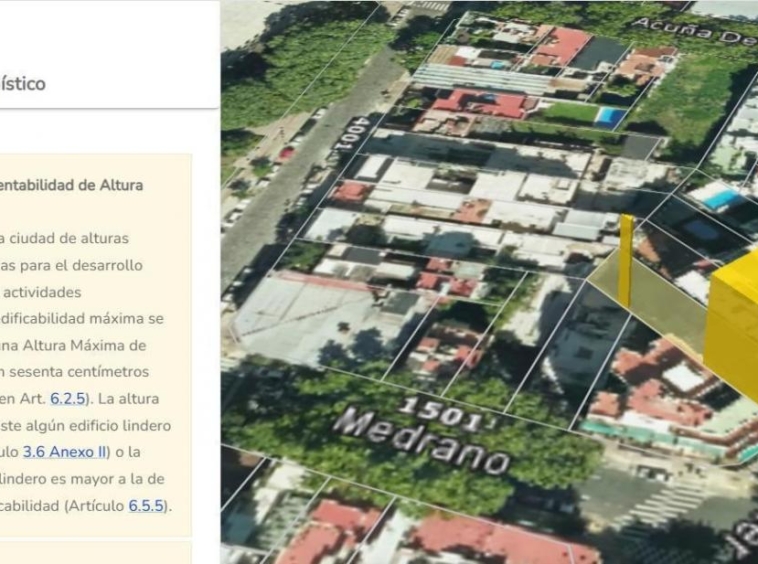This screenshot has height=564, width=758.
Task: Click the heading ending in 'entabilidad de Altura'
Action: click(72, 186)
